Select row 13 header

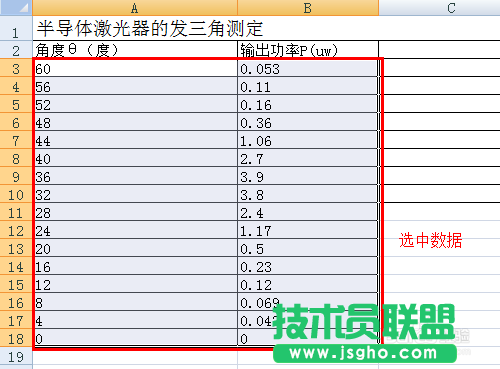(16, 248)
